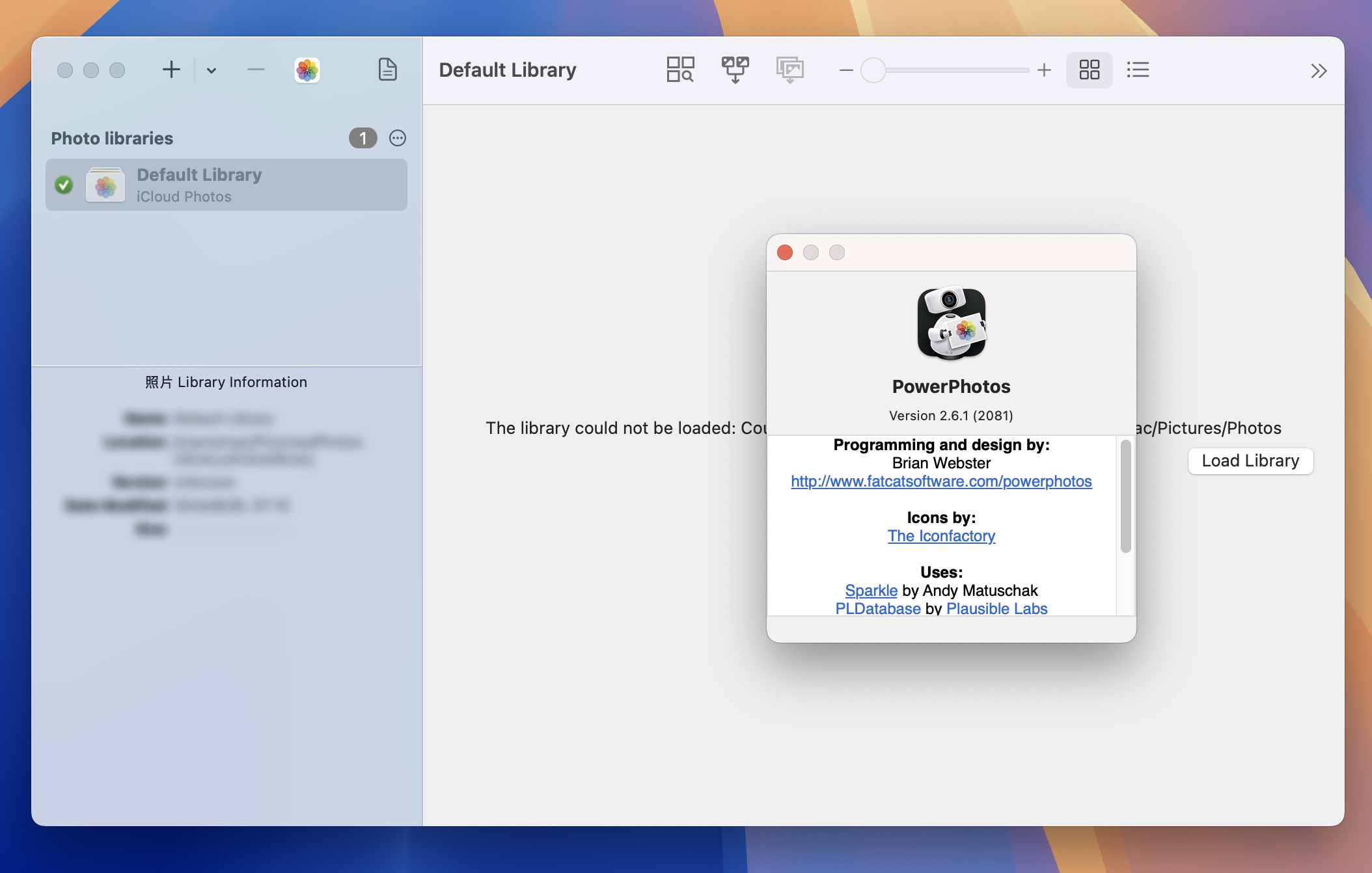The width and height of the screenshot is (1372, 873).
Task: Click the remove library minus button
Action: coord(256,70)
